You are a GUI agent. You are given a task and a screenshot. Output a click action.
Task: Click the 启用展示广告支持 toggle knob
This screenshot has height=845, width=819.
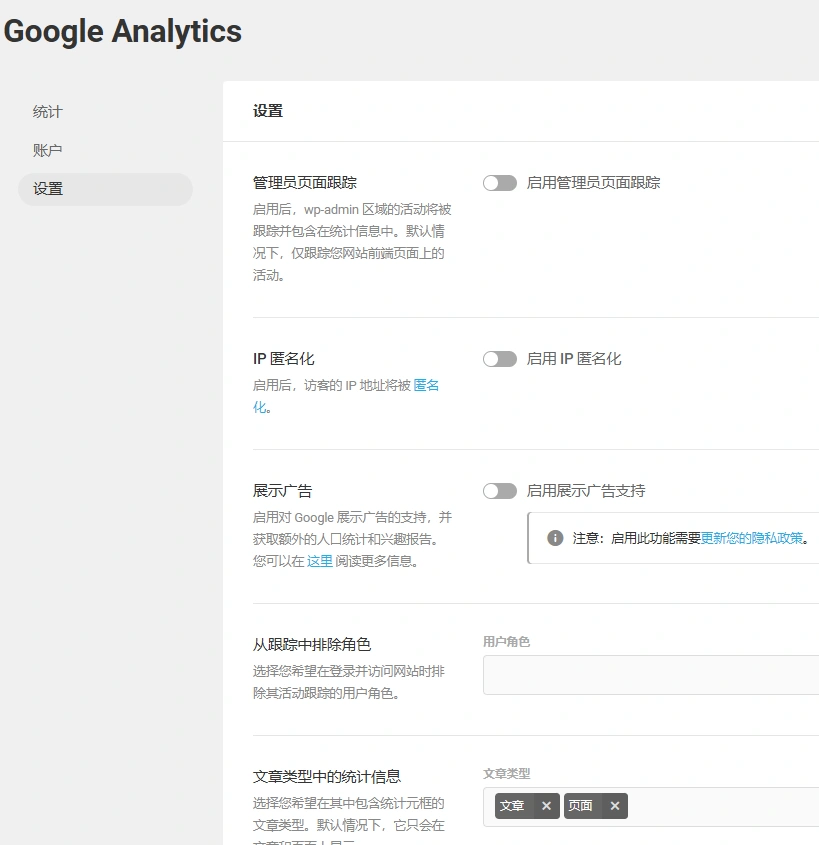pos(492,490)
